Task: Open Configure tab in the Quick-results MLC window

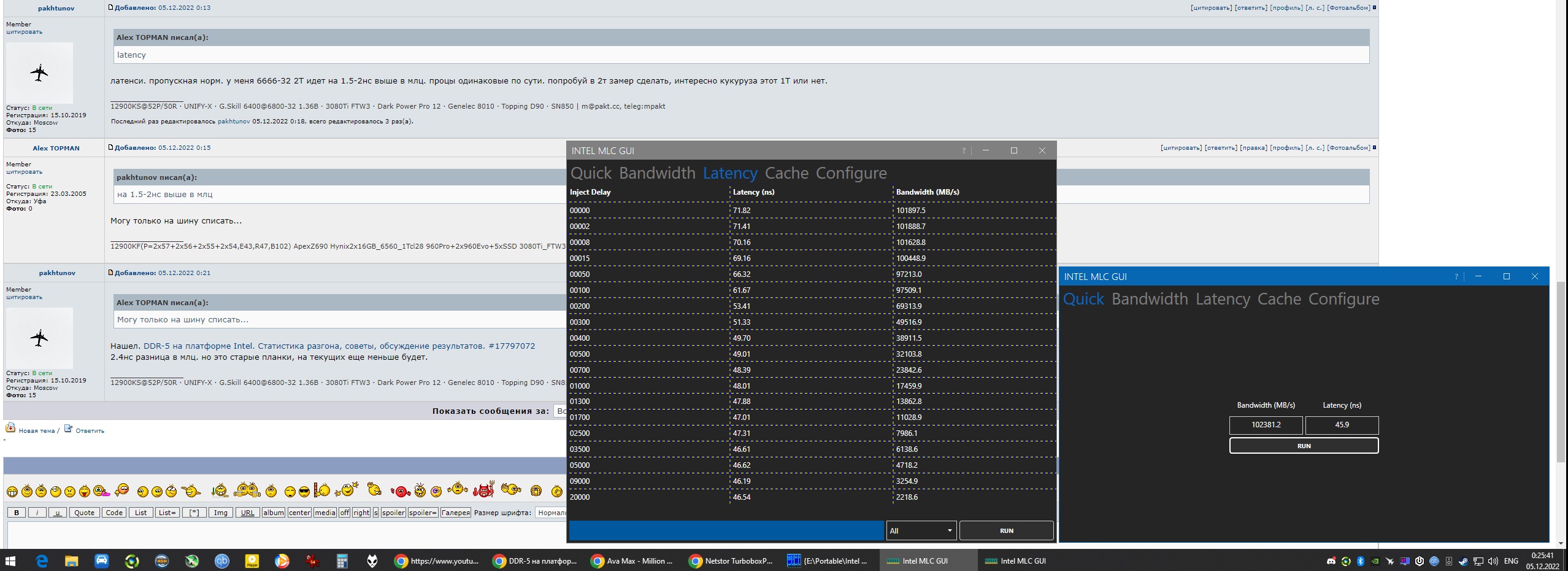Action: coord(1344,300)
